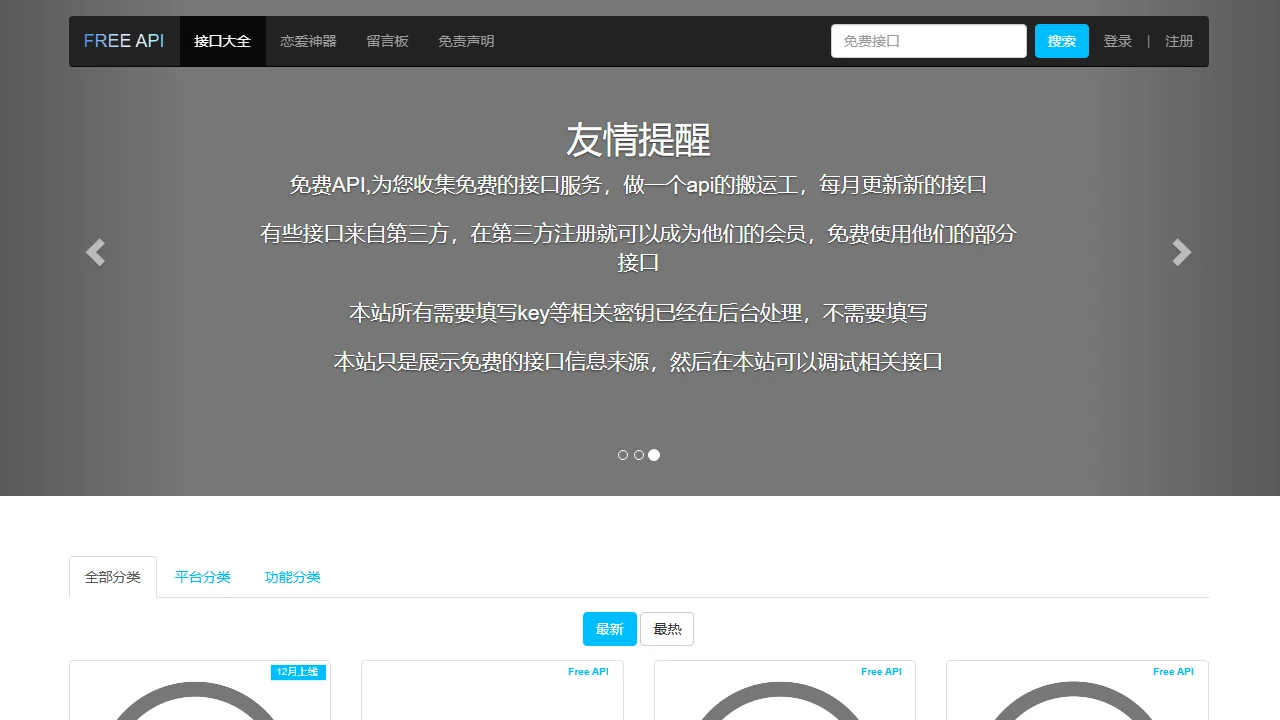This screenshot has height=720, width=1280.
Task: Click the Free API badge on the third card
Action: pyautogui.click(x=881, y=671)
